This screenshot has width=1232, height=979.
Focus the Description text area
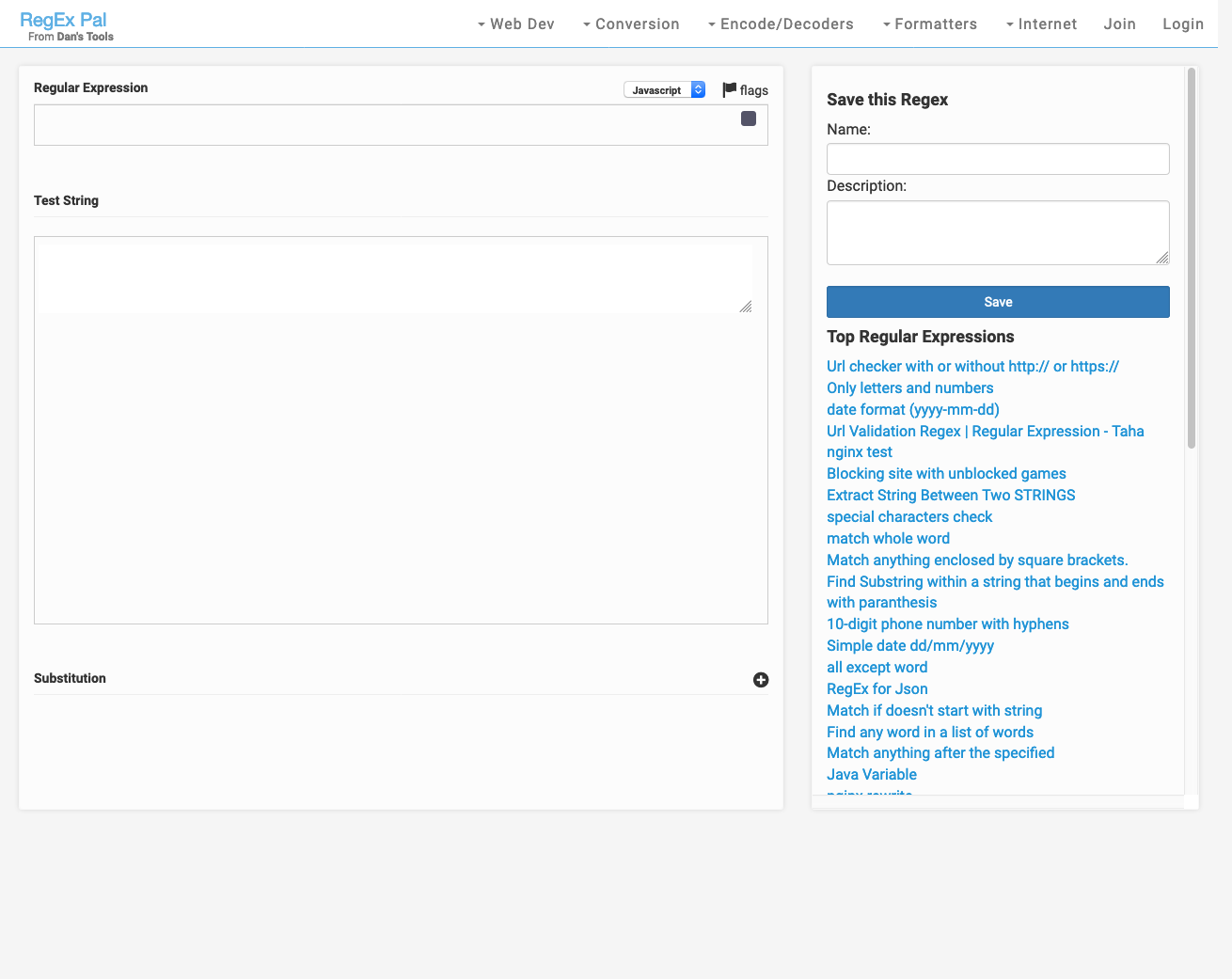tap(998, 232)
